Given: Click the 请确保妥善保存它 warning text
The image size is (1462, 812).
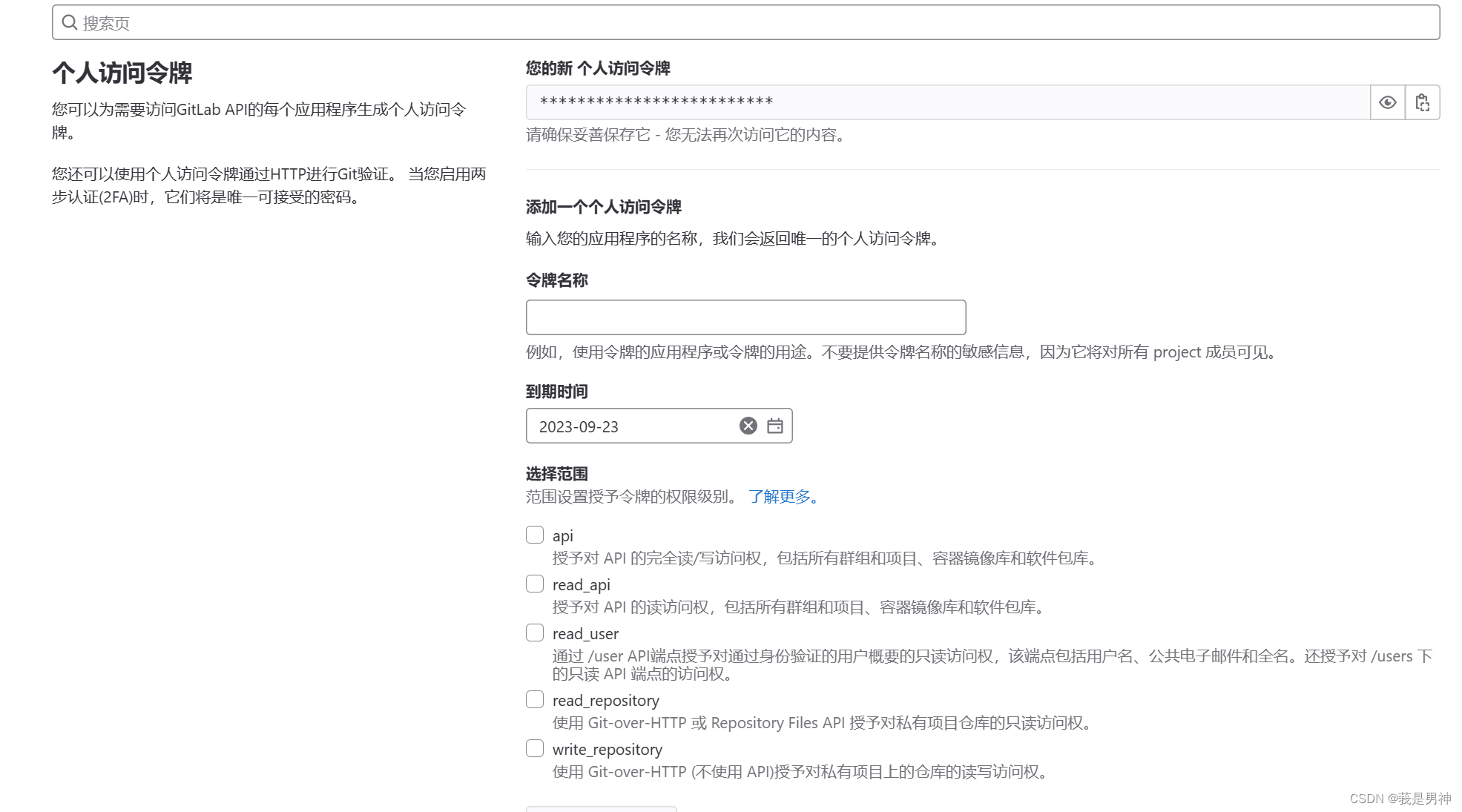Looking at the screenshot, I should pos(685,135).
